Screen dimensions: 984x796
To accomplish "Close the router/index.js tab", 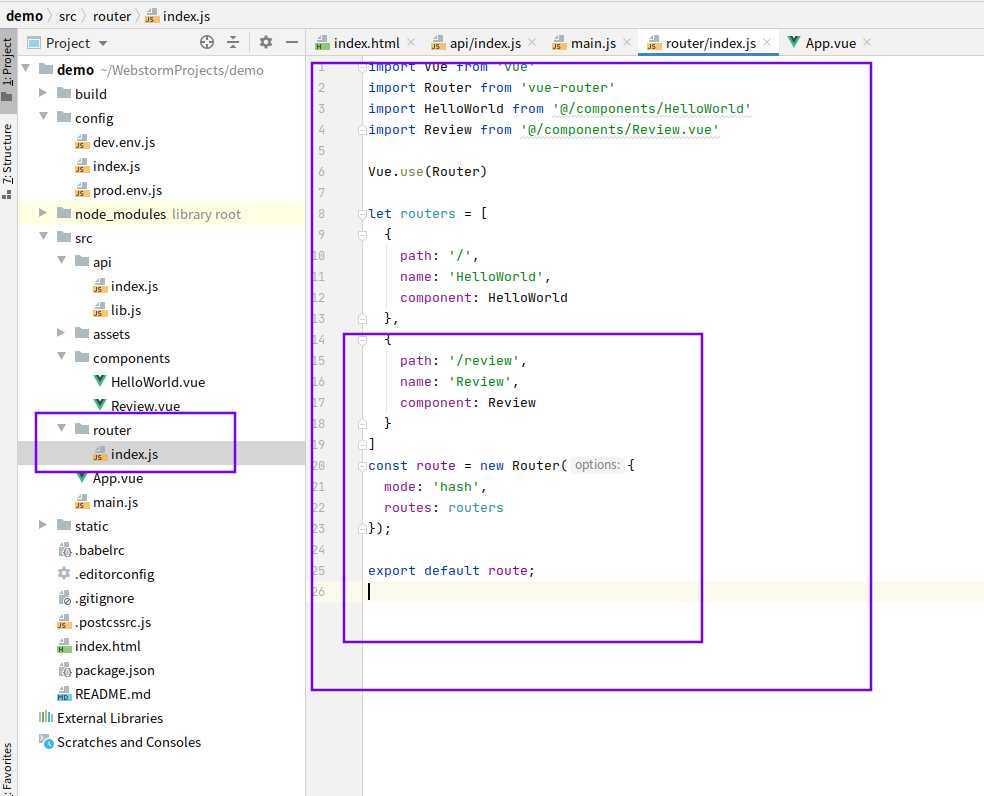I will point(767,42).
